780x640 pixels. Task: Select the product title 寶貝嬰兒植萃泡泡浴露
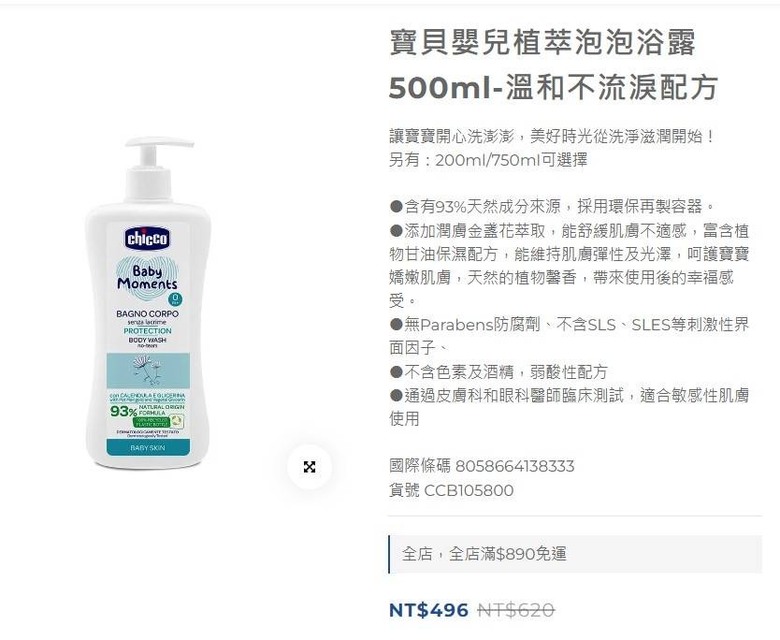coord(542,42)
